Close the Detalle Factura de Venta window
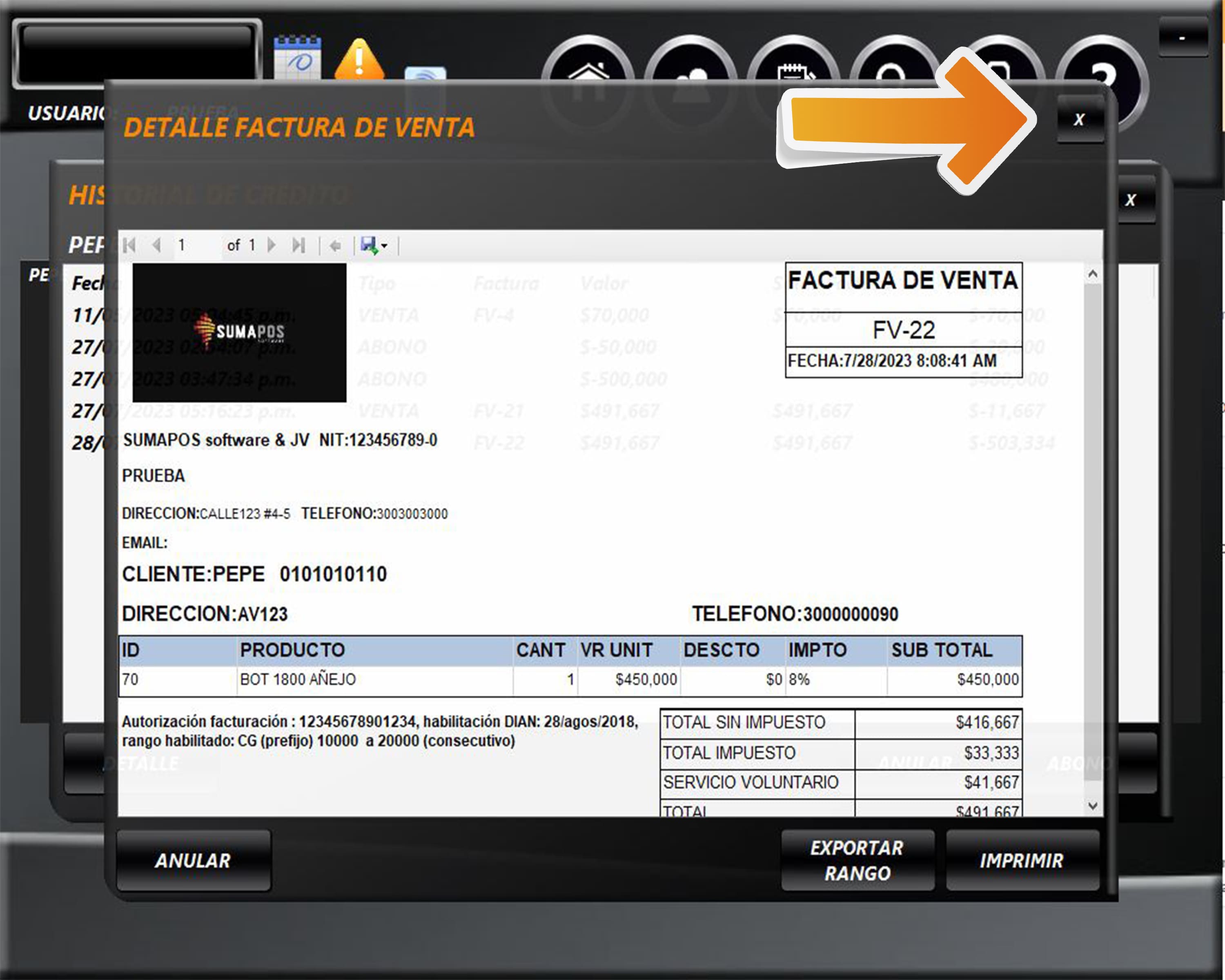Image resolution: width=1225 pixels, height=980 pixels. coord(1079,120)
